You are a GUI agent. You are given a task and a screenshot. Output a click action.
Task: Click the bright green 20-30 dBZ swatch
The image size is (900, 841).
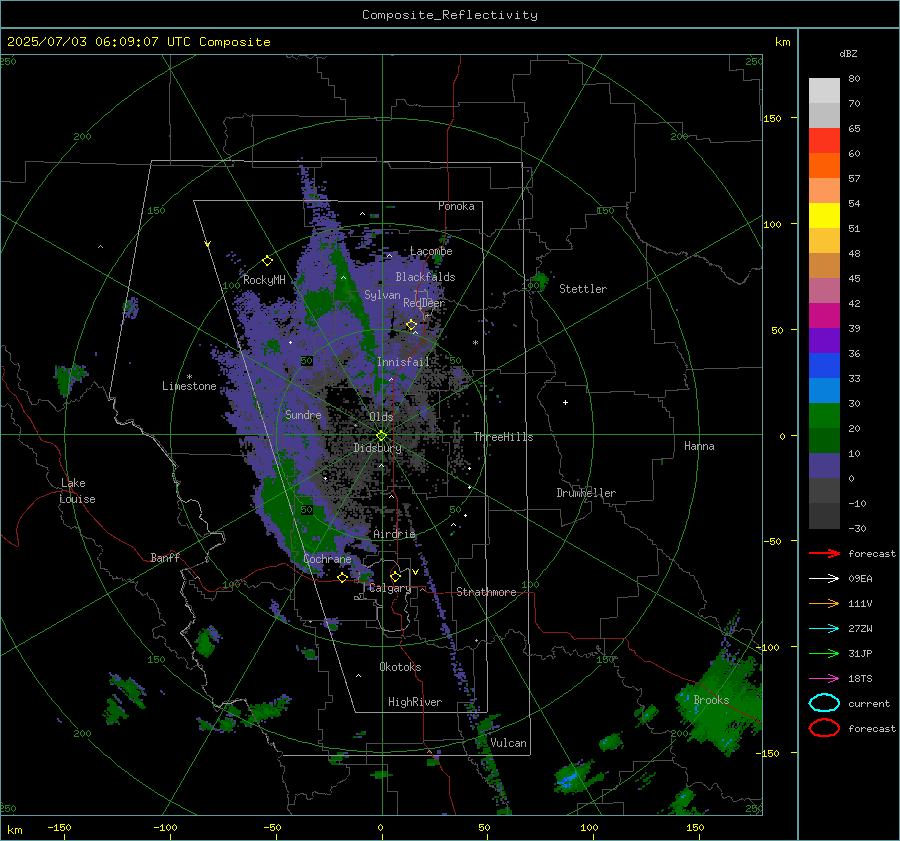(x=824, y=415)
